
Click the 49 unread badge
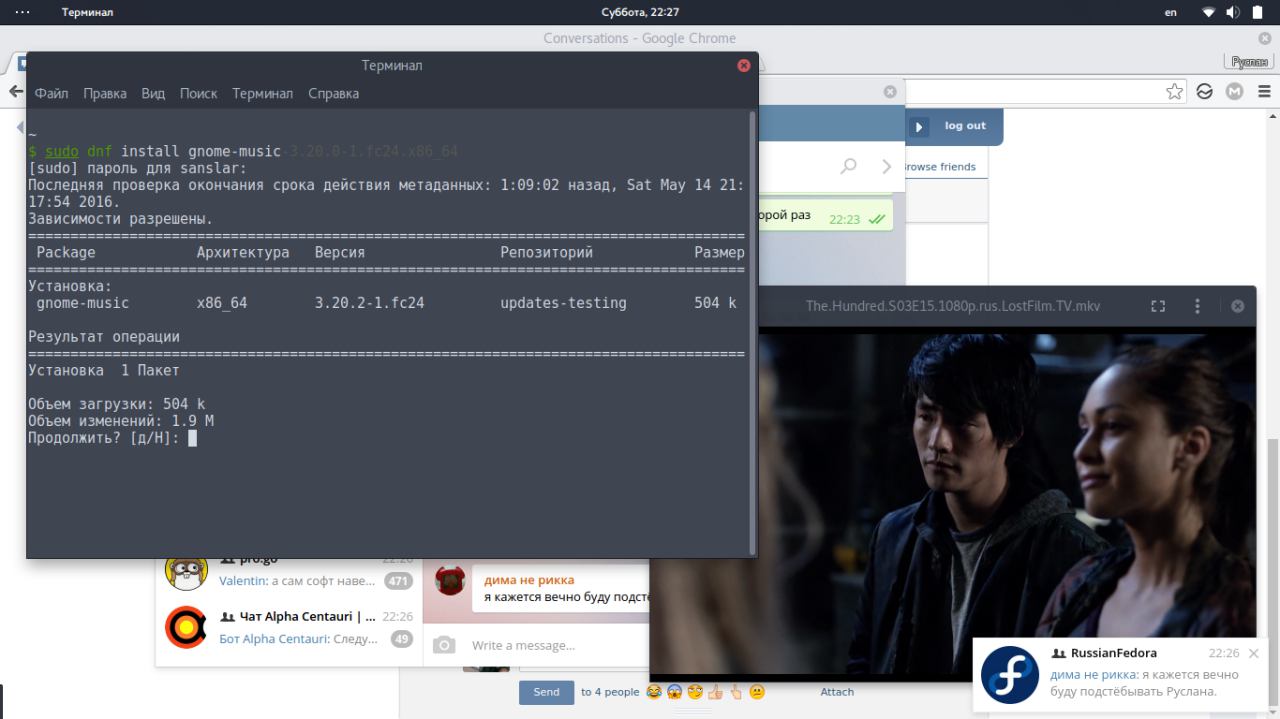(x=402, y=639)
